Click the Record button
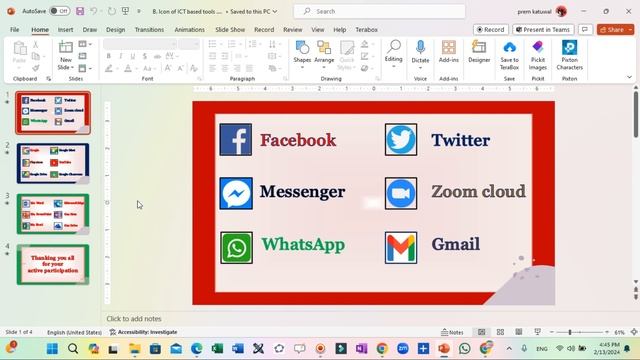This screenshot has height=360, width=640. click(x=491, y=29)
